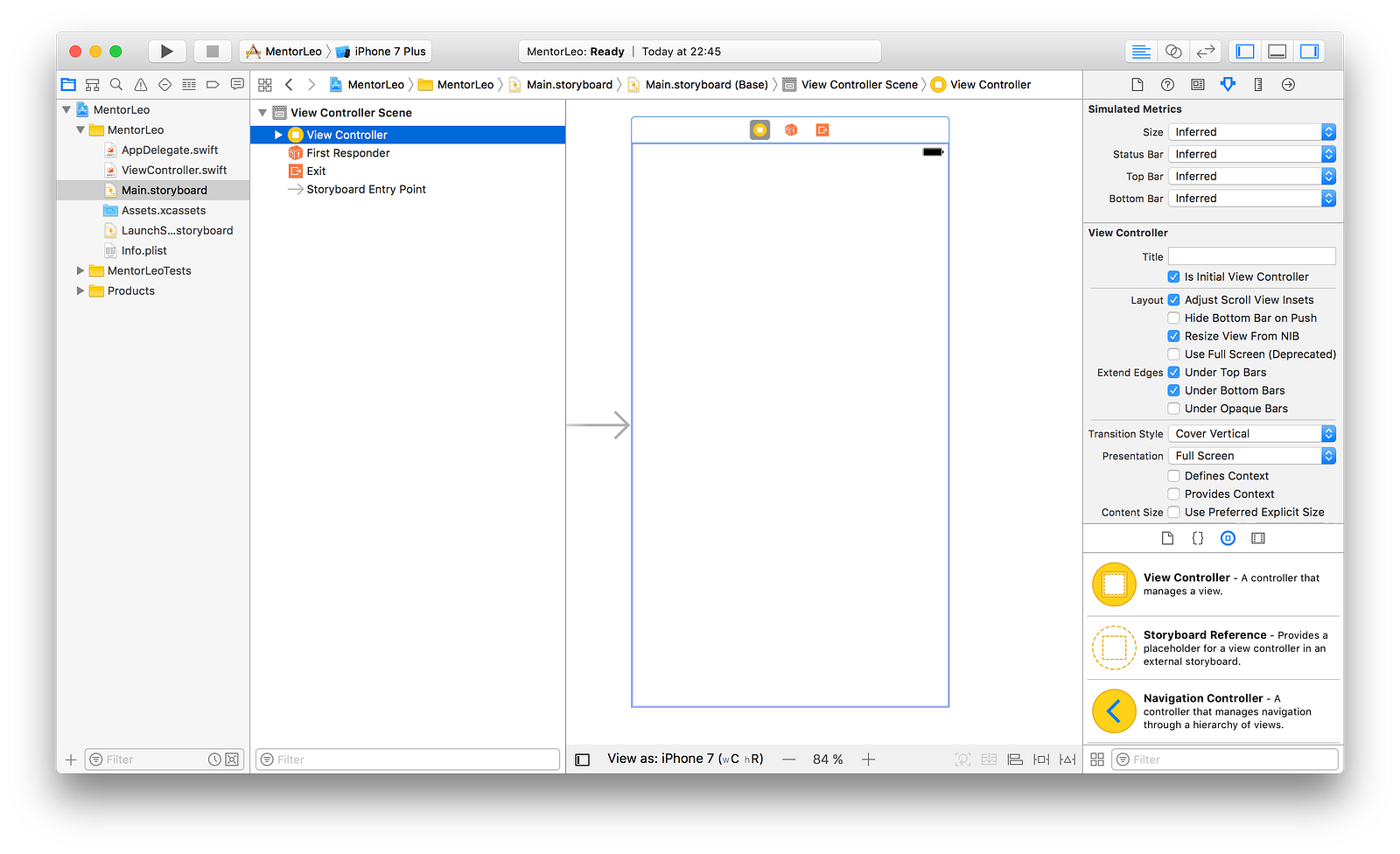
Task: Filter navigator by recent files
Action: click(214, 759)
